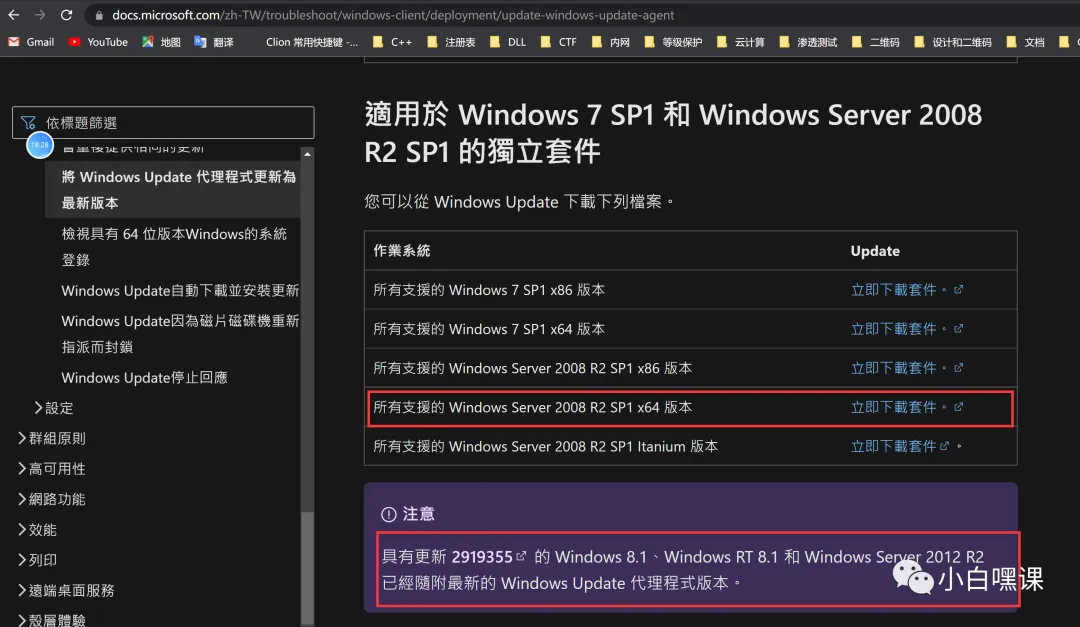1080x627 pixels.
Task: Open the C++ bookmarks folder
Action: pos(390,42)
